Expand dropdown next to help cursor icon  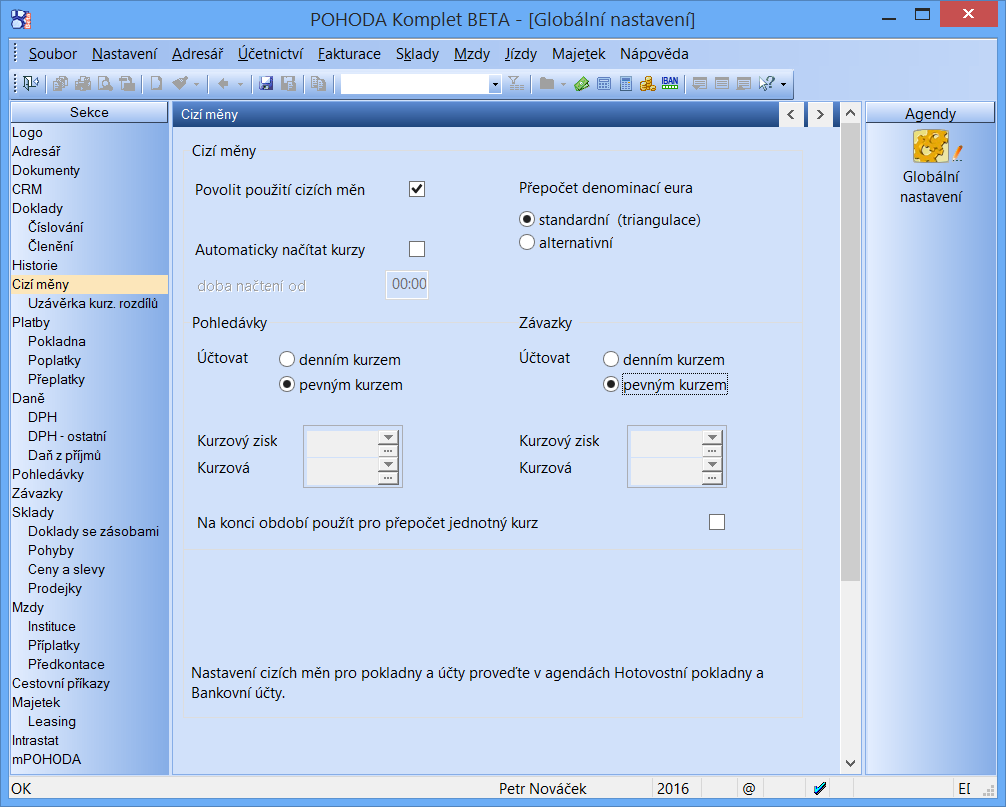(783, 84)
